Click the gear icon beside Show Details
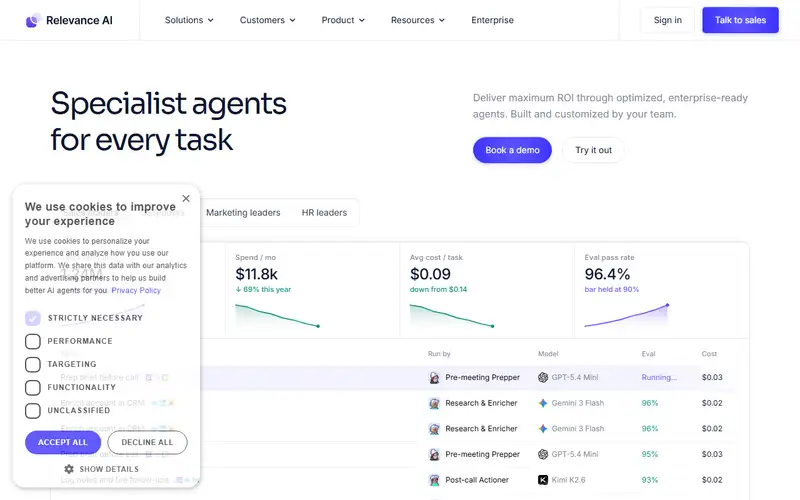 coord(69,469)
